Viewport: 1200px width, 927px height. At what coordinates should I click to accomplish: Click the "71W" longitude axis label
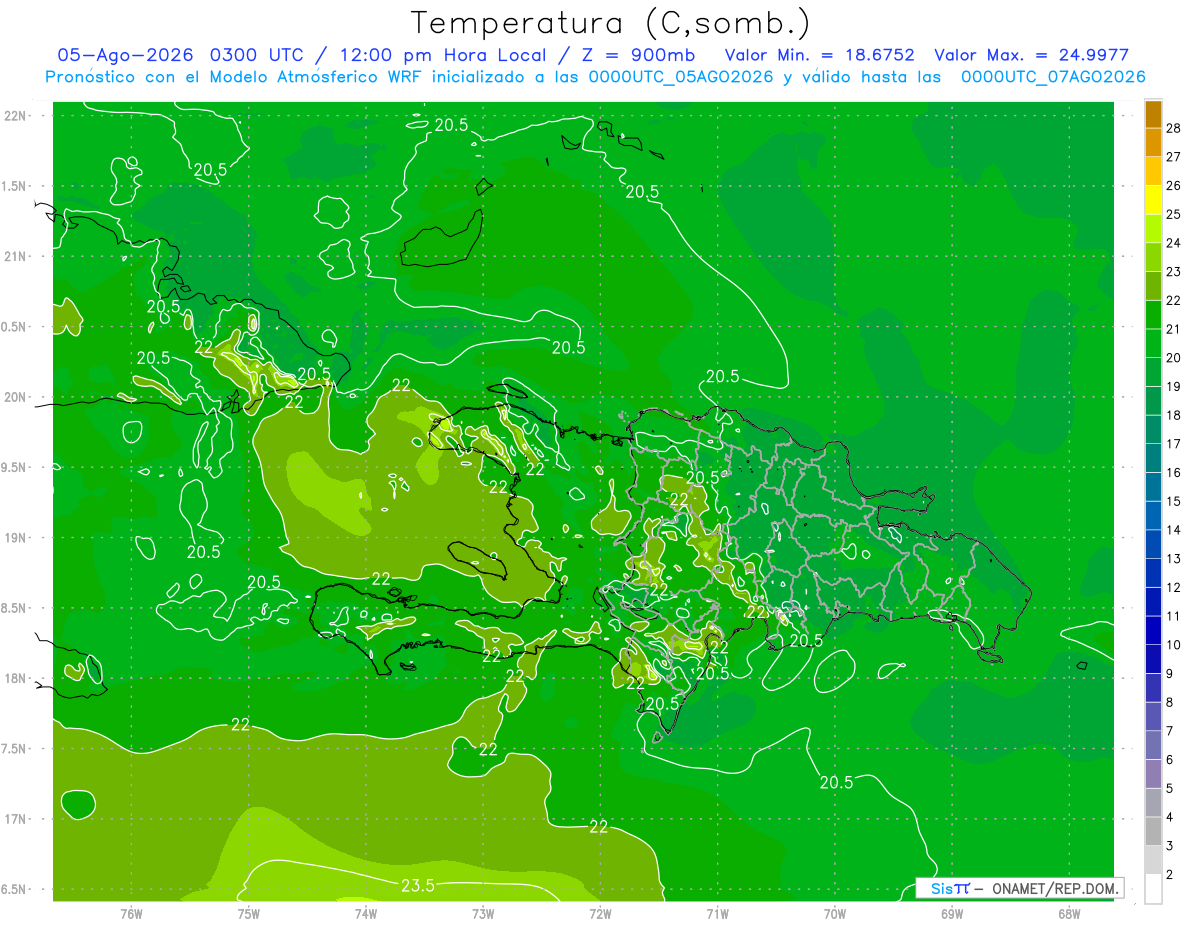point(717,914)
